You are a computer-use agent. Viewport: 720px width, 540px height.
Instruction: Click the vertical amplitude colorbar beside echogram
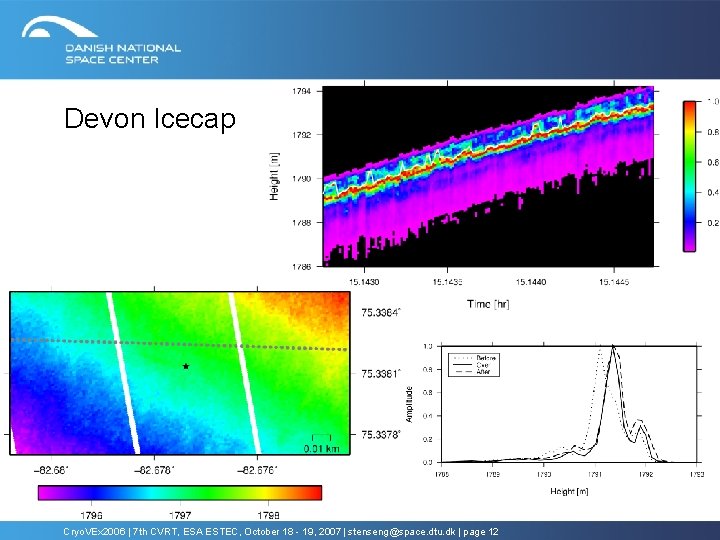coord(689,176)
